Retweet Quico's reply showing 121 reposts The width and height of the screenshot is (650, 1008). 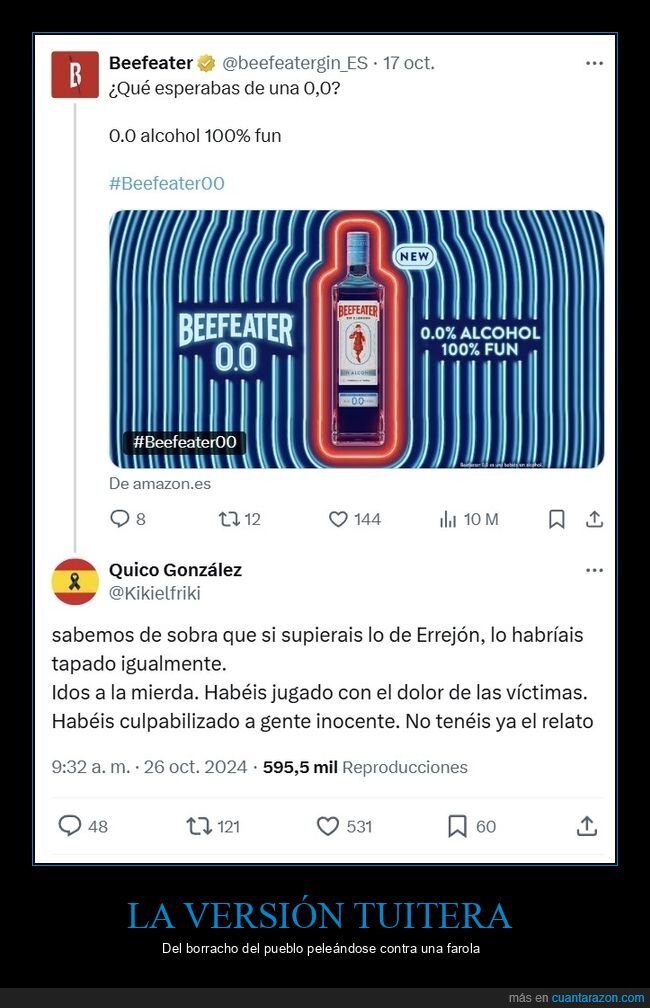click(199, 826)
